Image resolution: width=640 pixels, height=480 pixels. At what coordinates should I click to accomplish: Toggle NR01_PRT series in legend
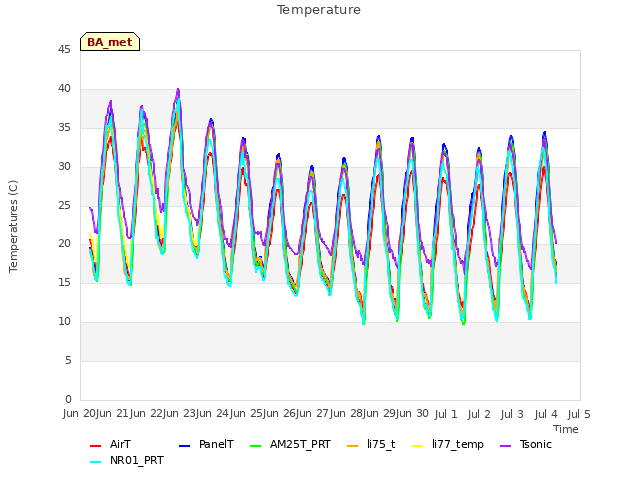127,460
